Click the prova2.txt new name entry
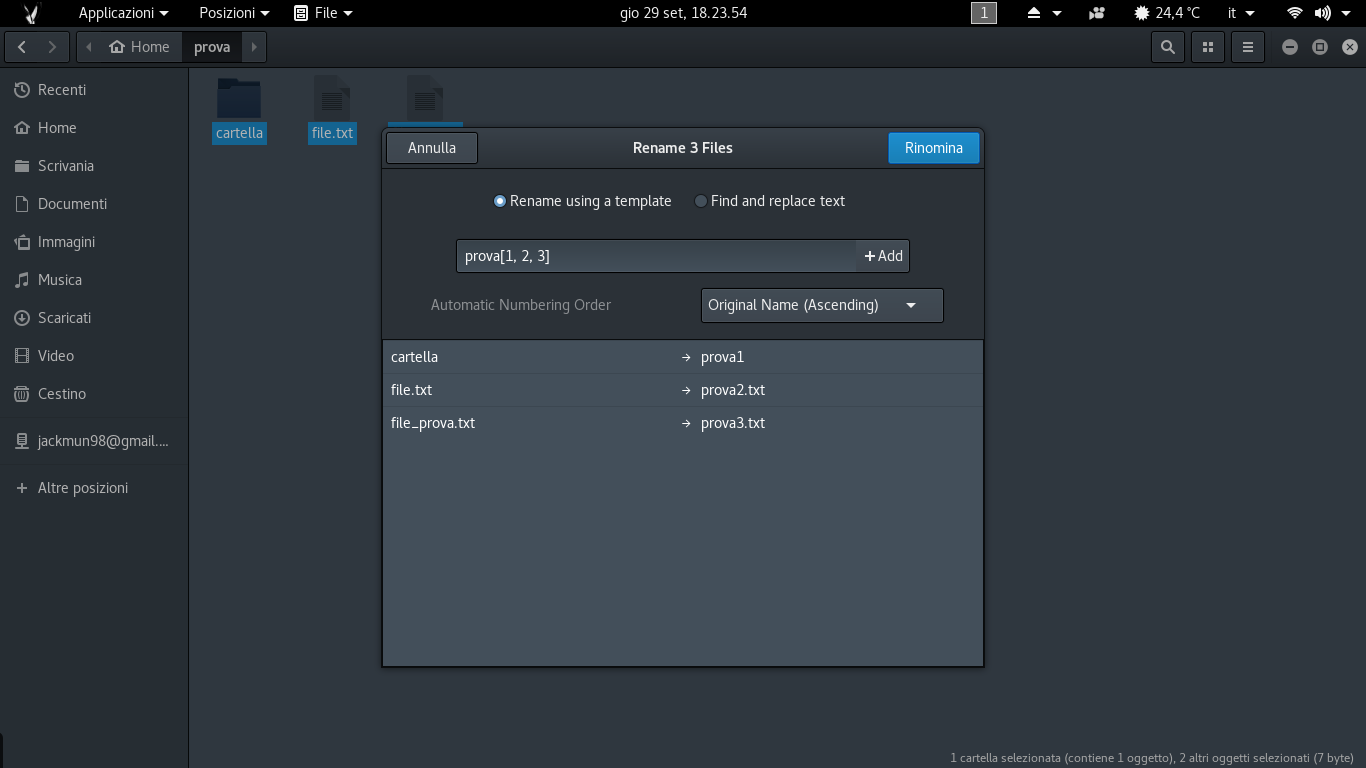1366x768 pixels. point(733,390)
